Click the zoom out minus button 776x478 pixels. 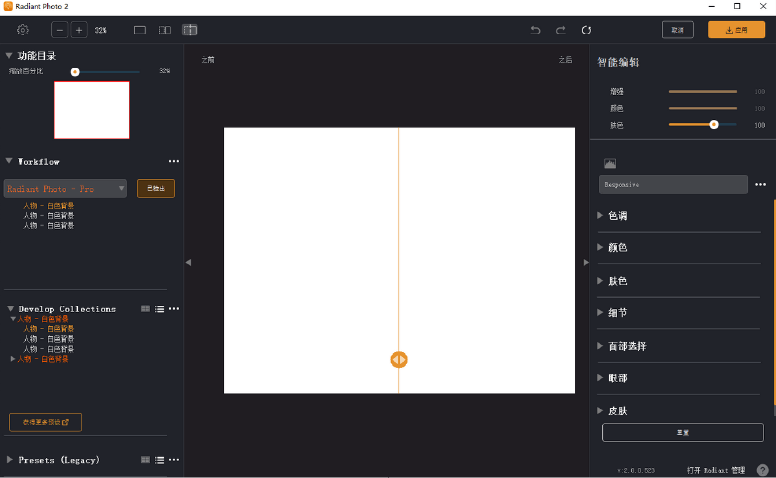pyautogui.click(x=60, y=30)
